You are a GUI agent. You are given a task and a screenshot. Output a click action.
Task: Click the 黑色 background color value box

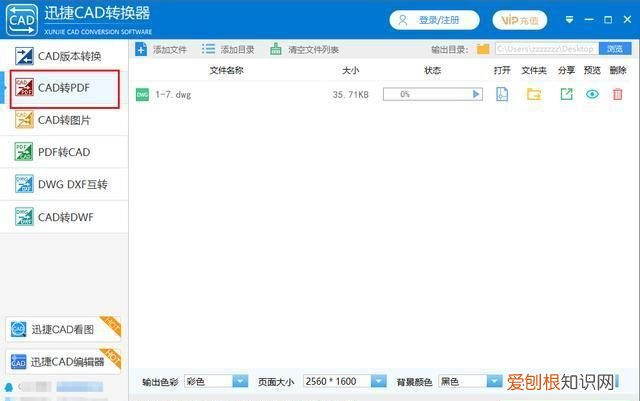(462, 381)
